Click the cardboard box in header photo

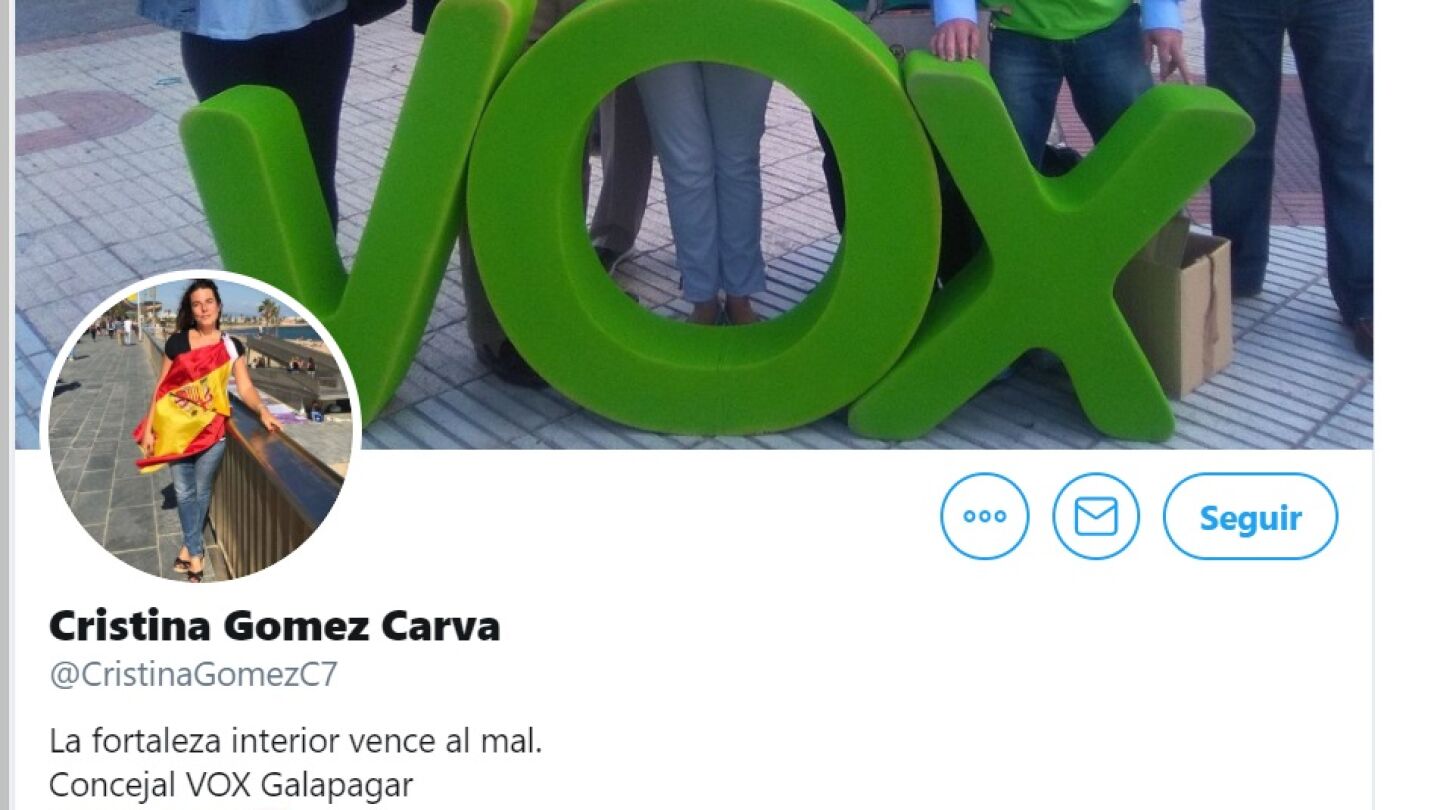pyautogui.click(x=1173, y=310)
